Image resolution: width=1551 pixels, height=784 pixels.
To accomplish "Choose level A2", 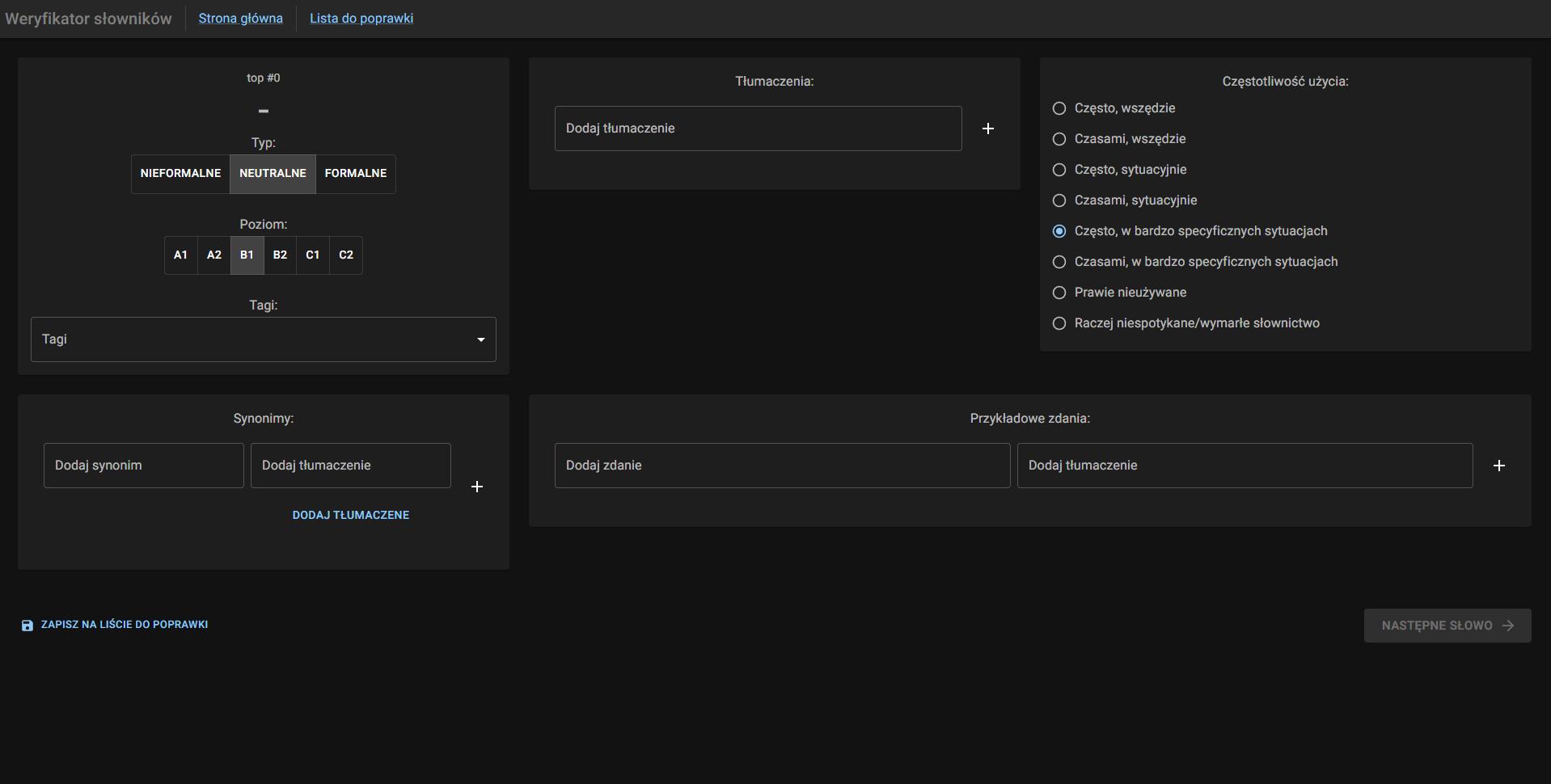I will click(213, 255).
